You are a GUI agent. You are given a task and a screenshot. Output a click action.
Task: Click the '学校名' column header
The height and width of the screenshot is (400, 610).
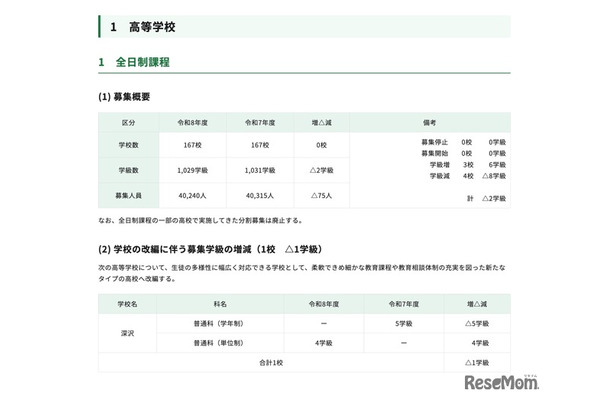(127, 302)
